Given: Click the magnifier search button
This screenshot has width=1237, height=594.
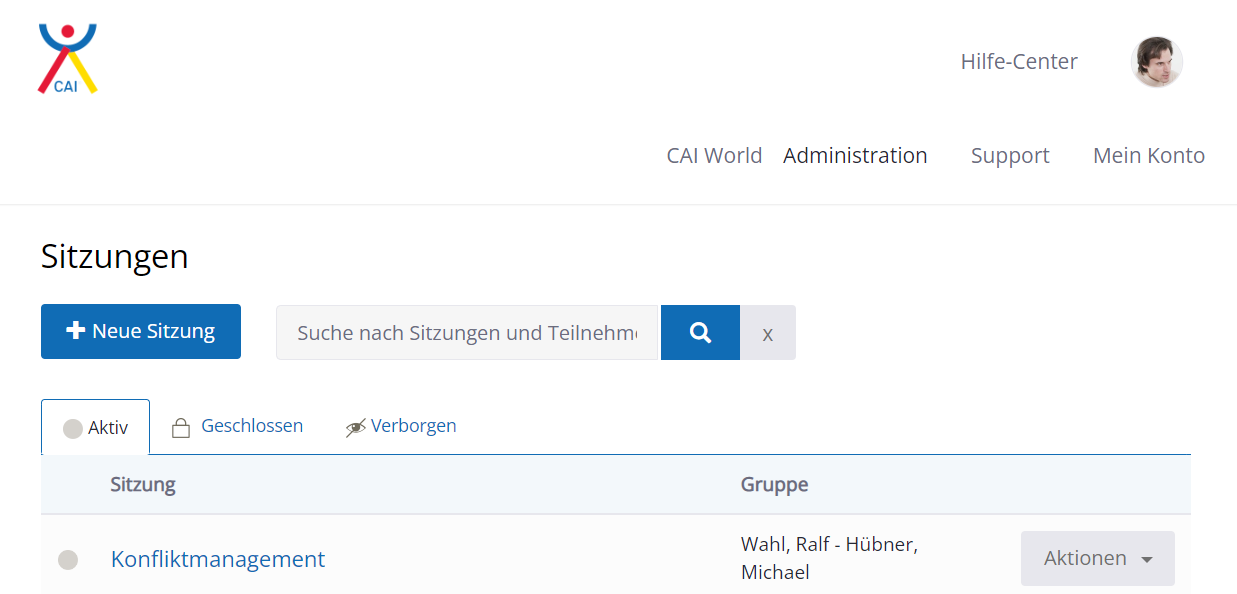Looking at the screenshot, I should [700, 332].
